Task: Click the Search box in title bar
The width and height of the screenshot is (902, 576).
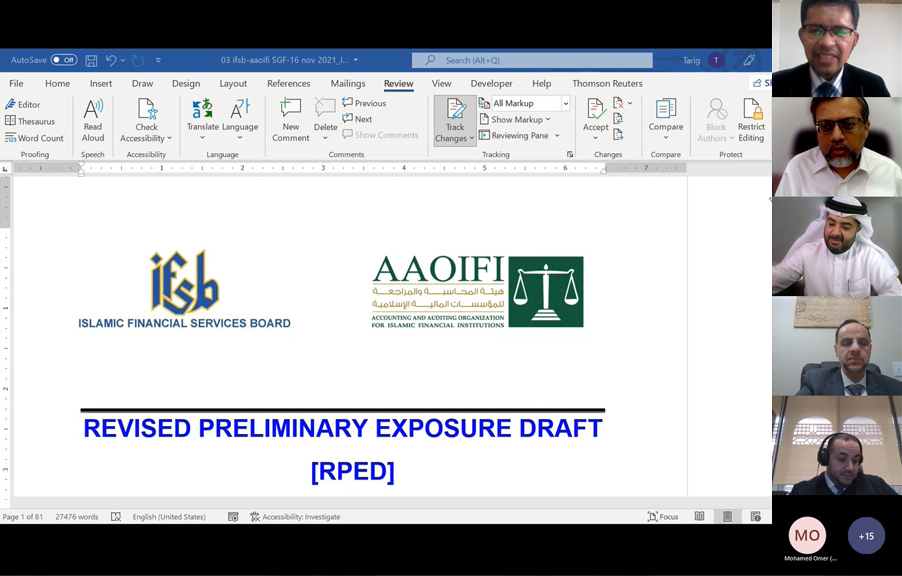Action: [x=532, y=60]
